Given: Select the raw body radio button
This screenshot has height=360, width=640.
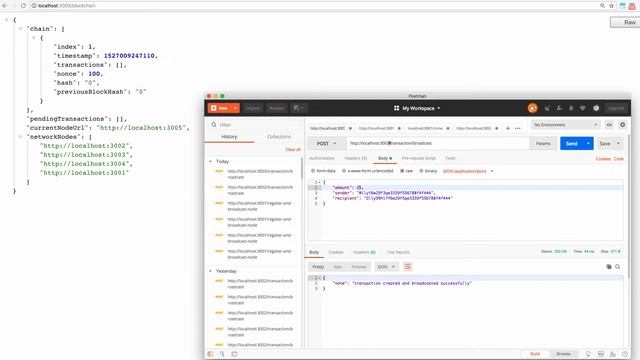Looking at the screenshot, I should pos(402,171).
